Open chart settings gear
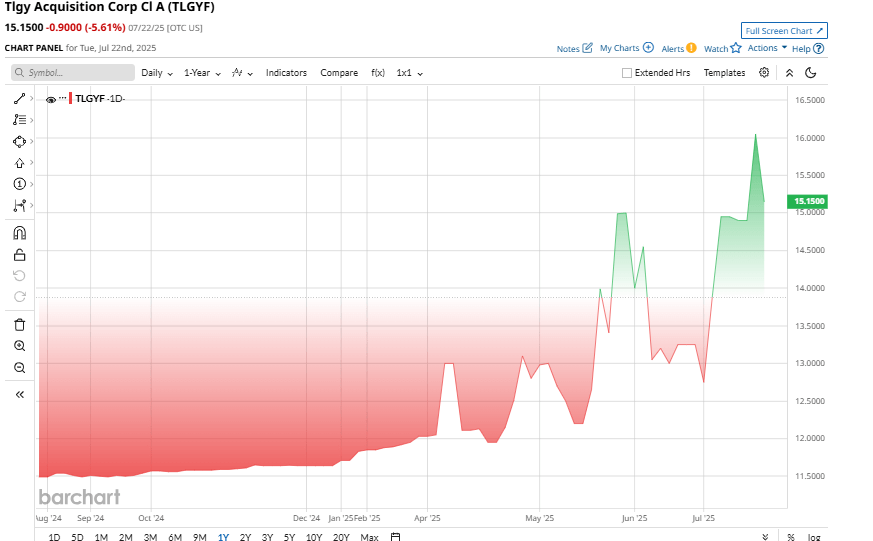This screenshot has width=873, height=541. [764, 72]
